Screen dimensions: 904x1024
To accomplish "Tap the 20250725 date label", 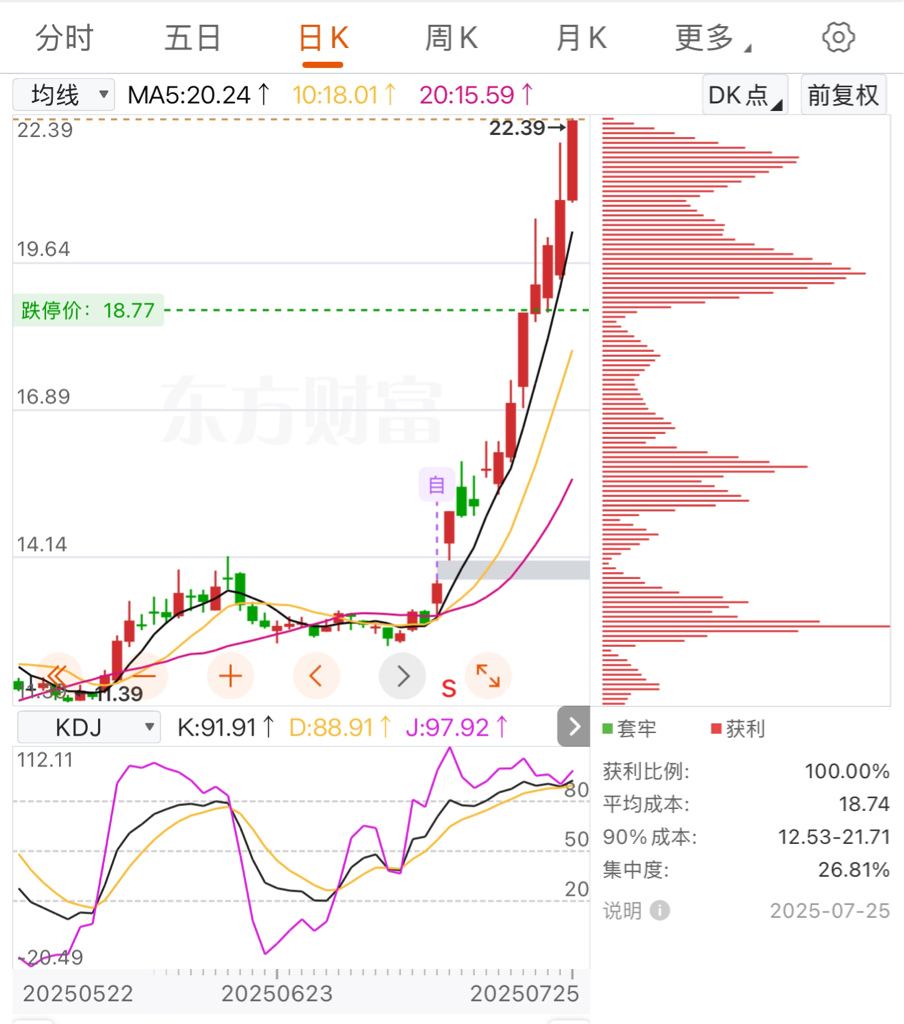I will [525, 993].
